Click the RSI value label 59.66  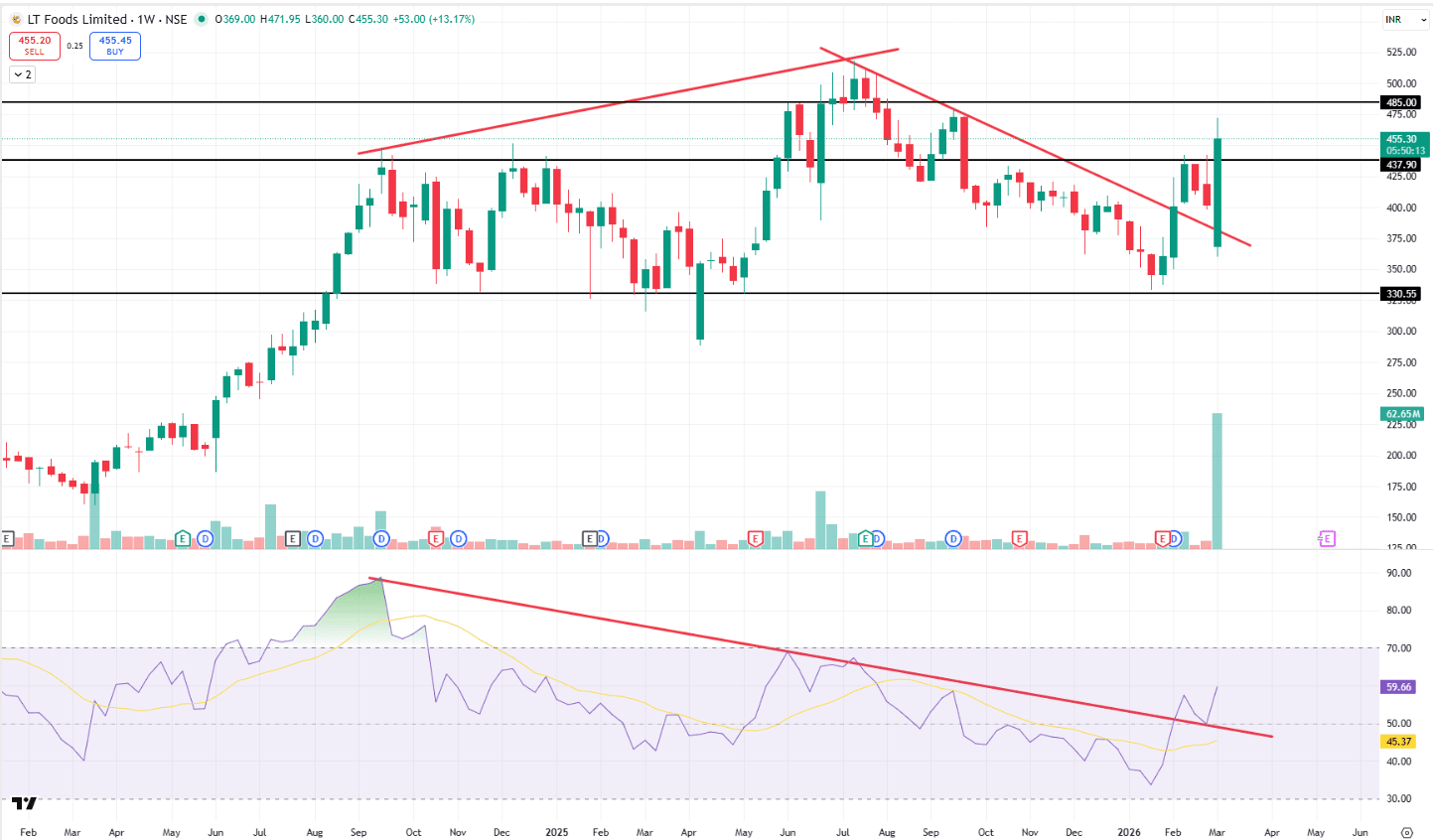1398,687
